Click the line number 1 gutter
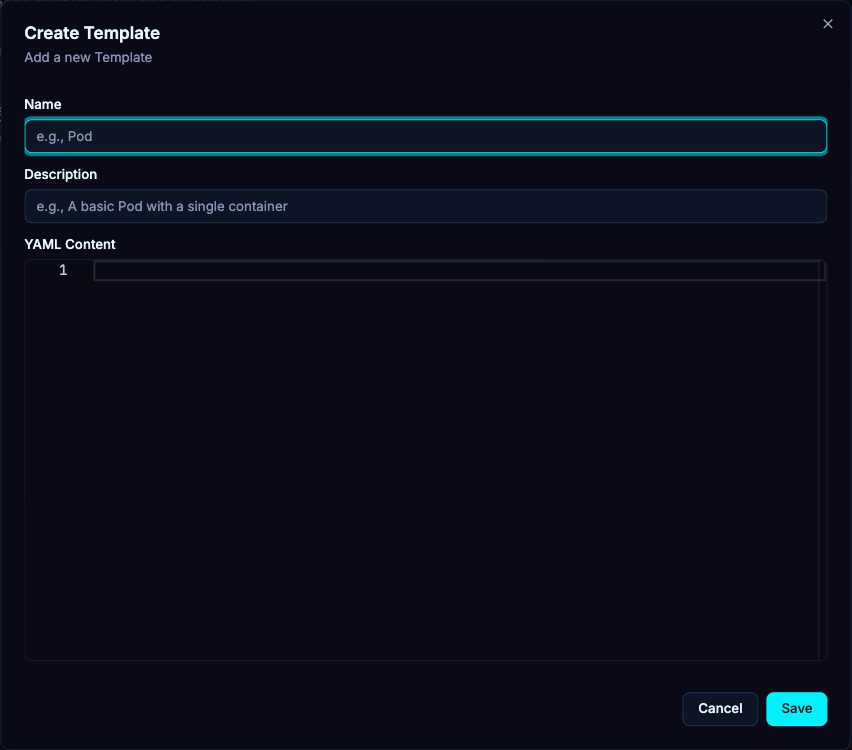 point(63,270)
